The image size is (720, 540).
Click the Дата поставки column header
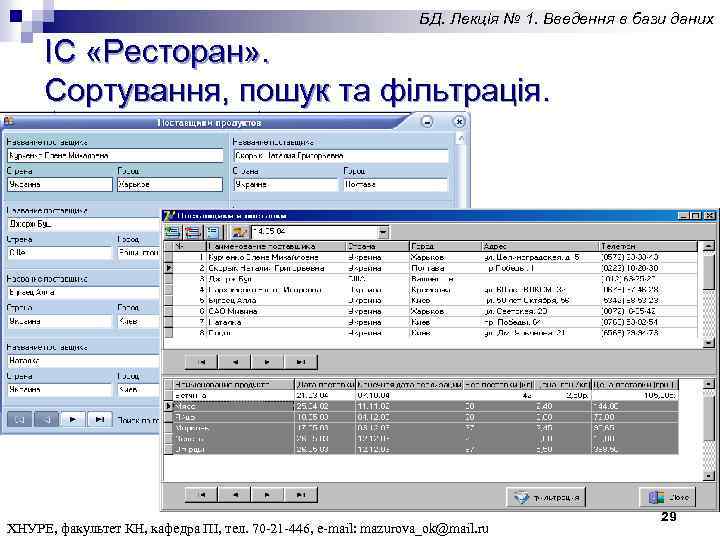click(325, 384)
